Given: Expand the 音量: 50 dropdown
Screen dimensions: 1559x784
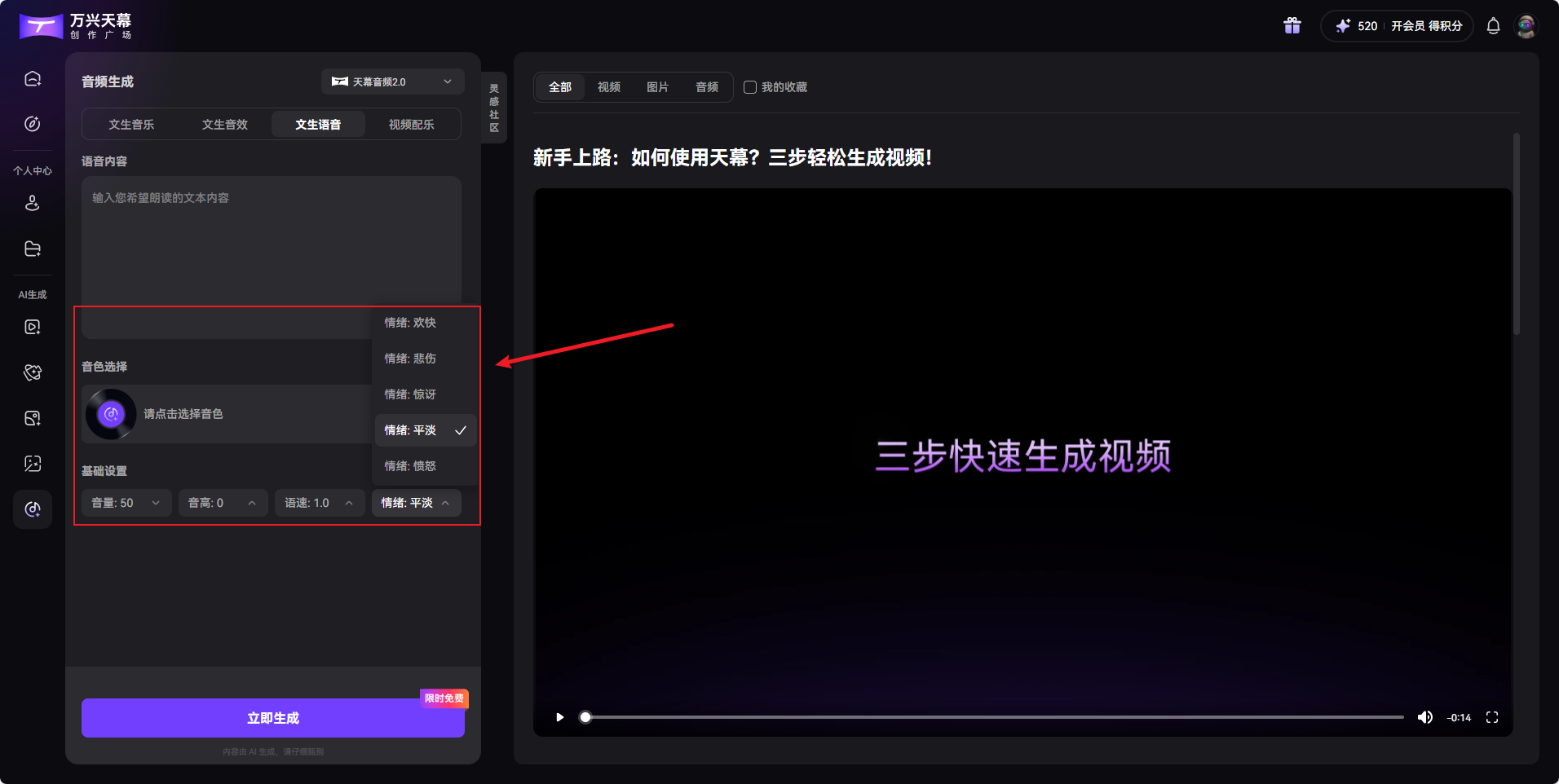Looking at the screenshot, I should coord(126,503).
